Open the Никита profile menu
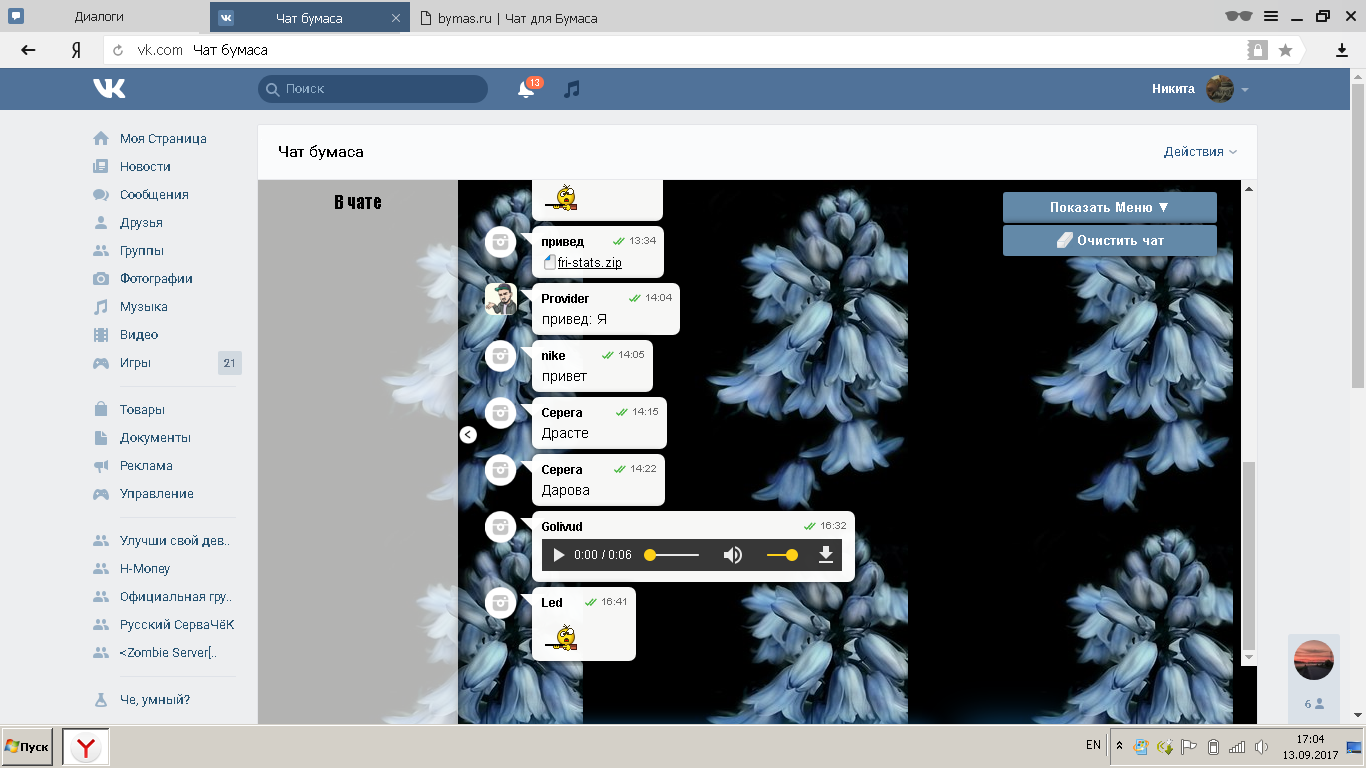Screen dimensions: 1366x768 point(1200,89)
